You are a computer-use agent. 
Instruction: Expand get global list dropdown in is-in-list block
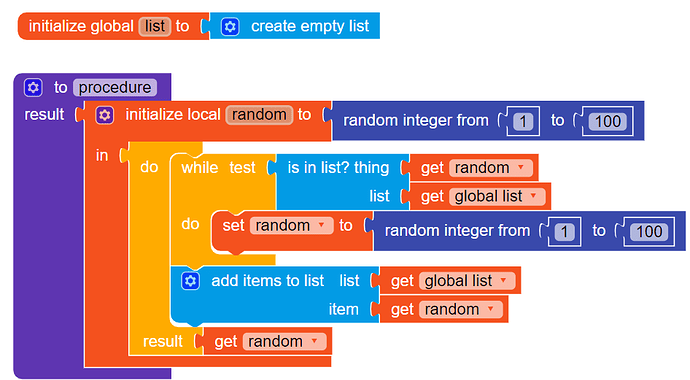tap(534, 196)
